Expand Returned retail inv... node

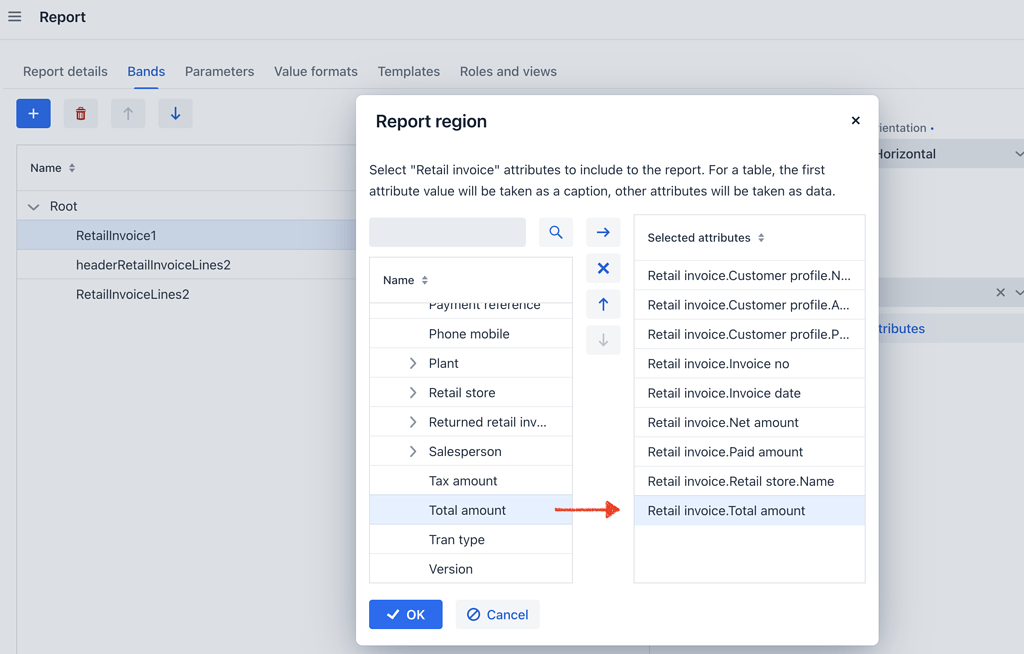pyautogui.click(x=413, y=422)
